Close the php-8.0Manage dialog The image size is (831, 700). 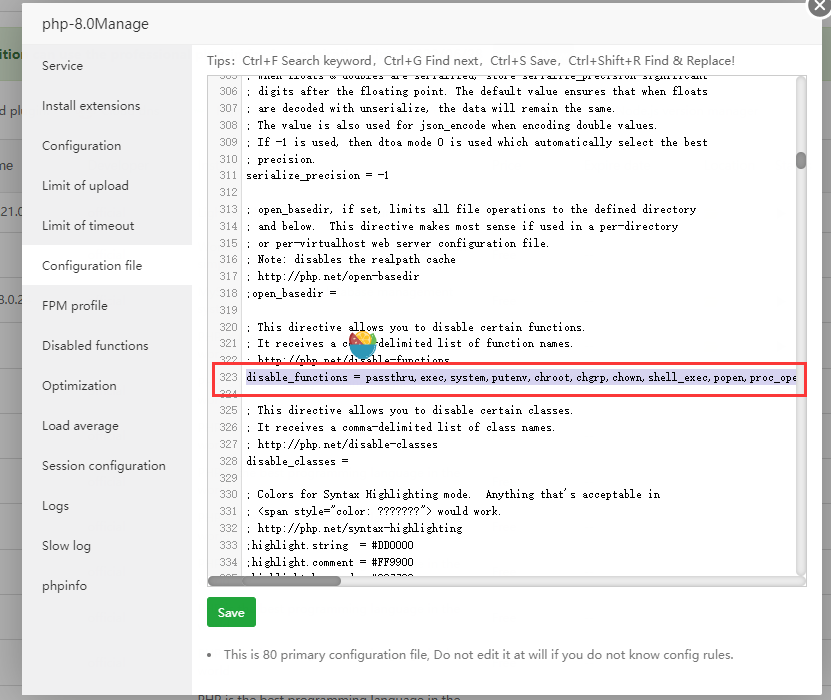point(821,5)
